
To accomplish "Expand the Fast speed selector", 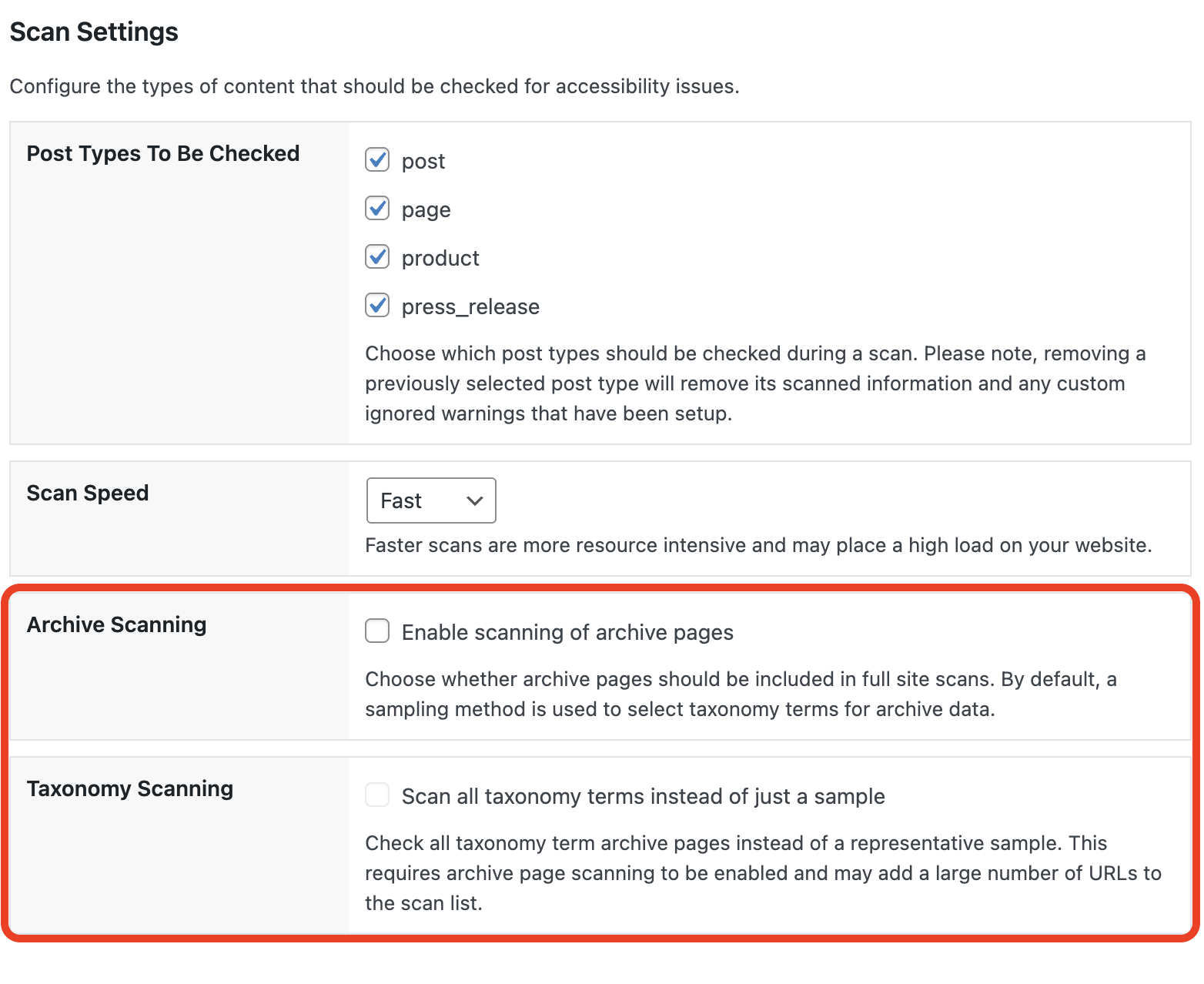I will pyautogui.click(x=430, y=500).
